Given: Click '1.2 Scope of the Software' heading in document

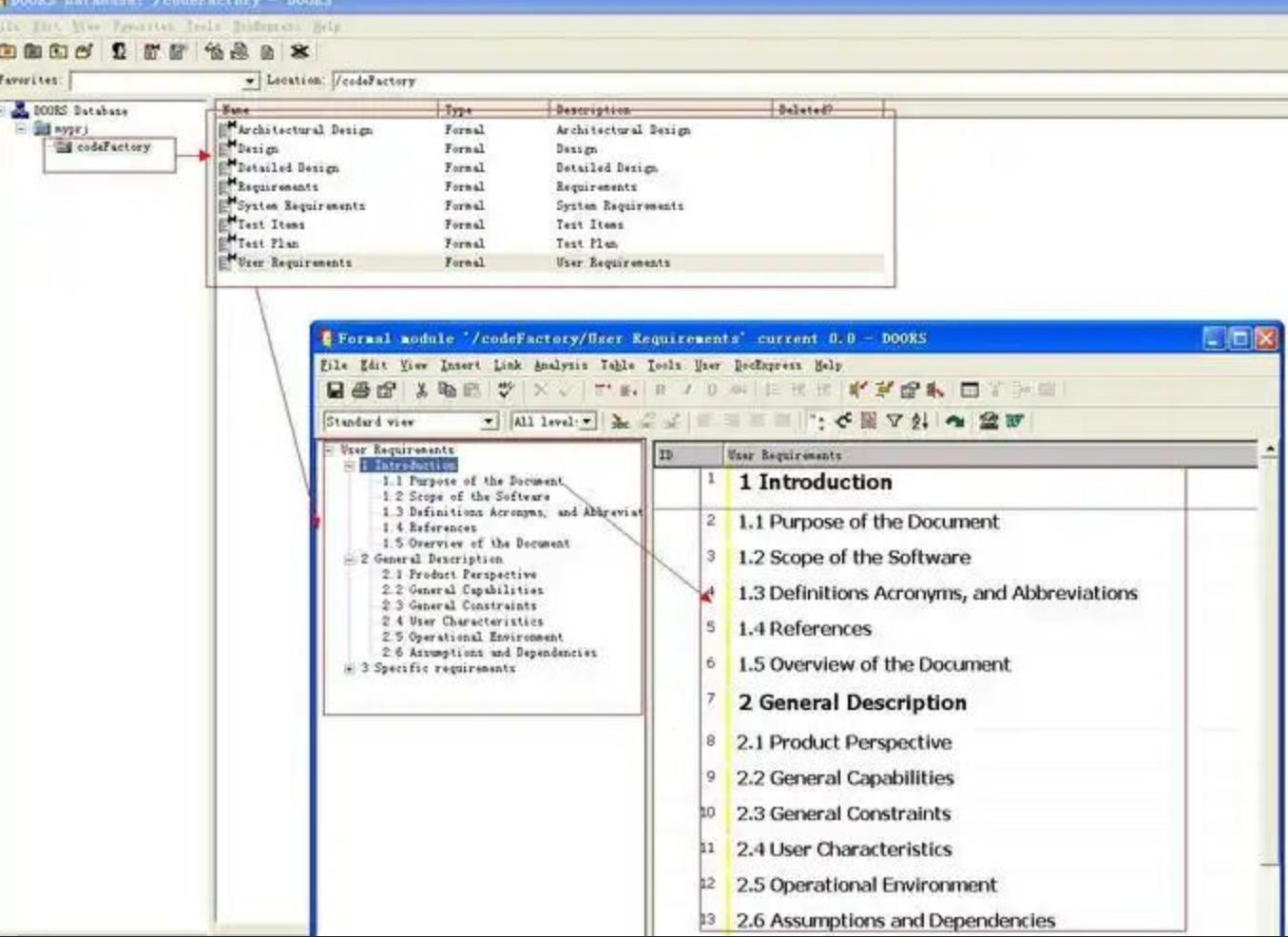Looking at the screenshot, I should (855, 557).
